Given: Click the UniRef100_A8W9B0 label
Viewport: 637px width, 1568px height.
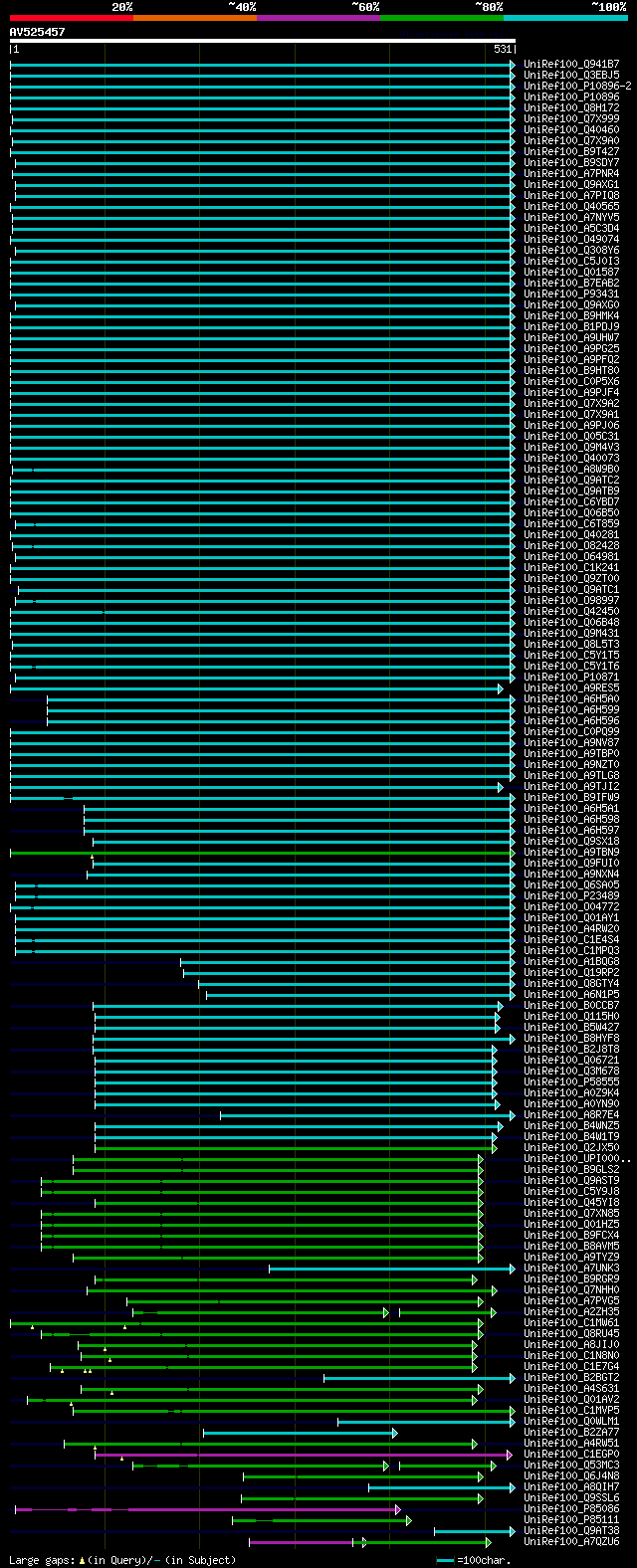Looking at the screenshot, I should click(571, 469).
